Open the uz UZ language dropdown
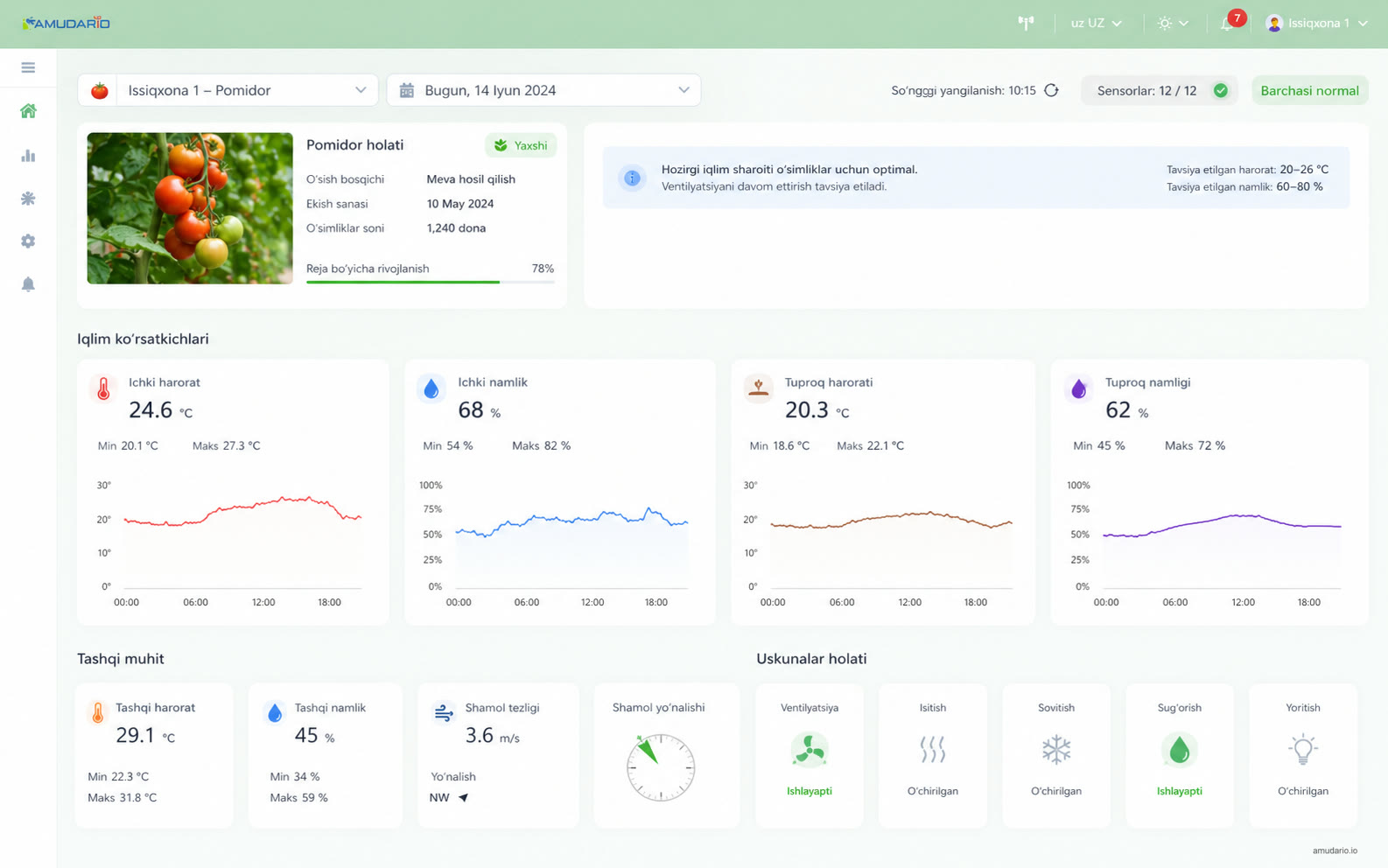This screenshot has height=868, width=1388. pyautogui.click(x=1096, y=23)
